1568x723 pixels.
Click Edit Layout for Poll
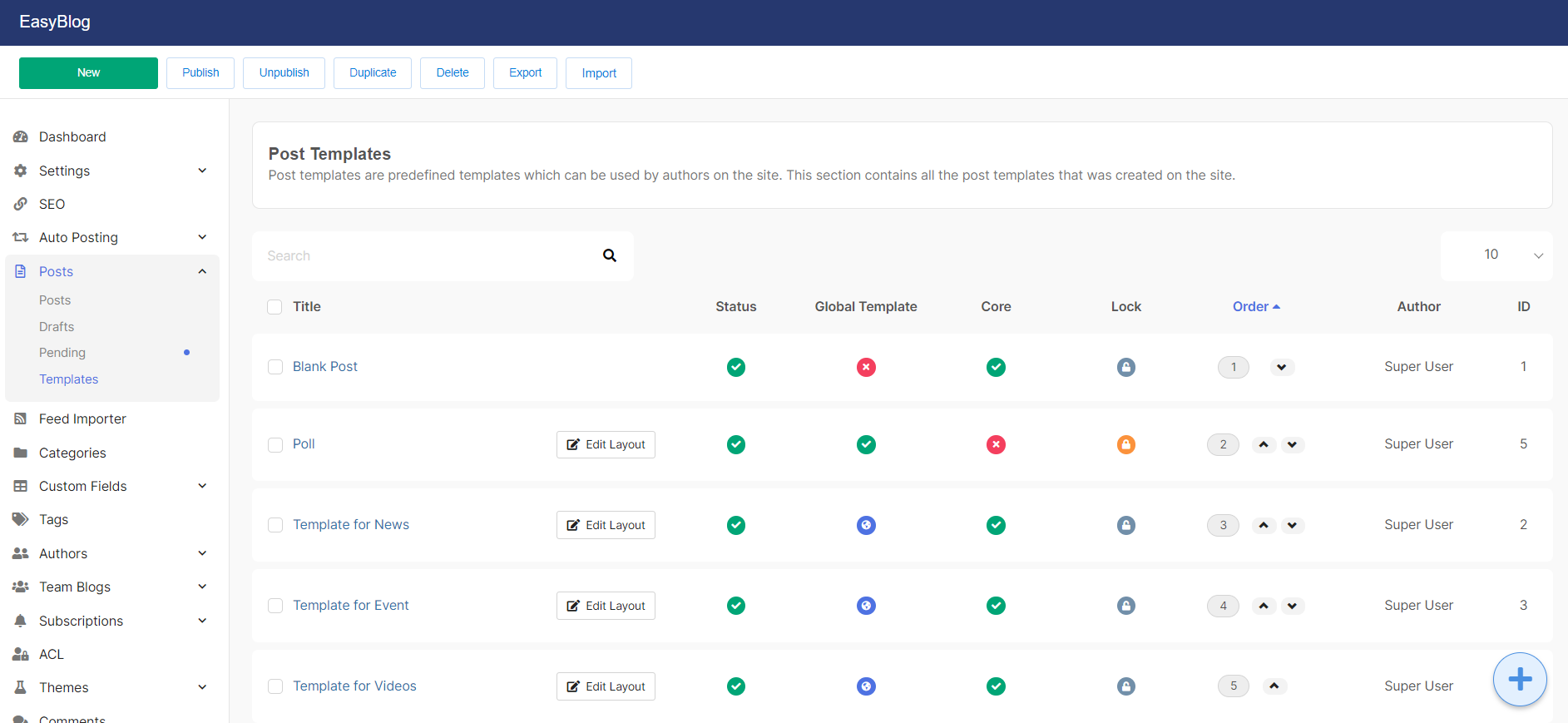[x=606, y=444]
